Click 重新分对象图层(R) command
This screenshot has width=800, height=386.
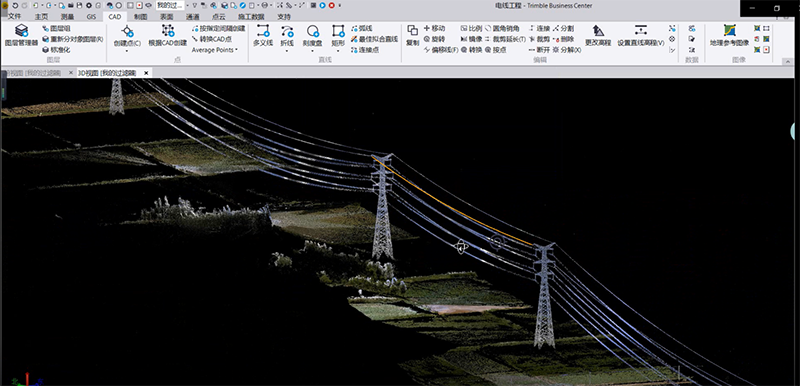click(x=72, y=39)
